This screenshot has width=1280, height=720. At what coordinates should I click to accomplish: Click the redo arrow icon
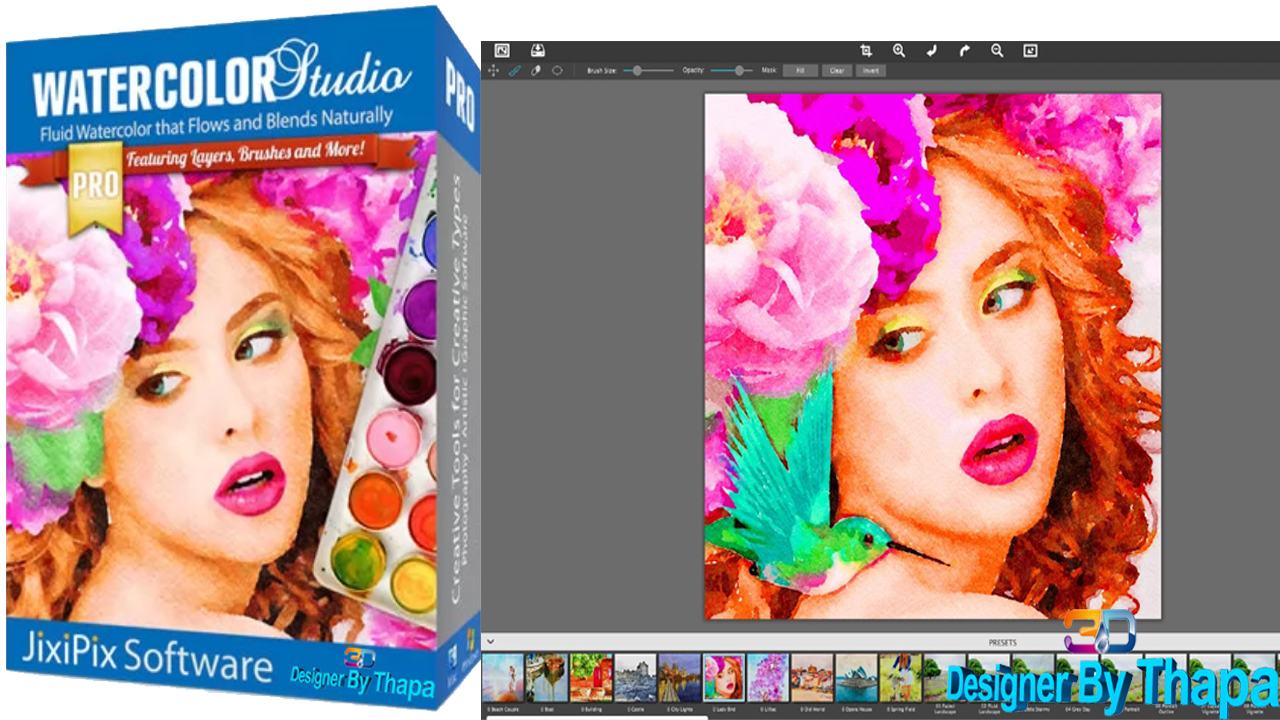[964, 50]
